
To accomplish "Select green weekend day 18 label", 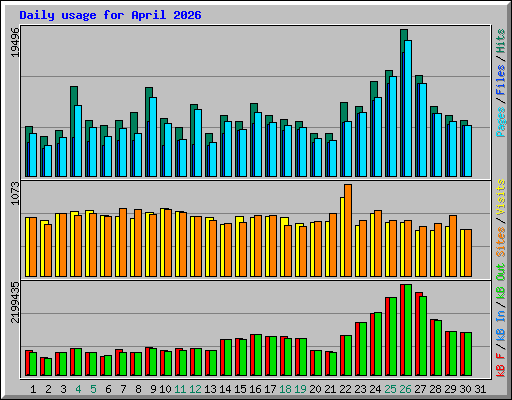I will click(x=285, y=389).
